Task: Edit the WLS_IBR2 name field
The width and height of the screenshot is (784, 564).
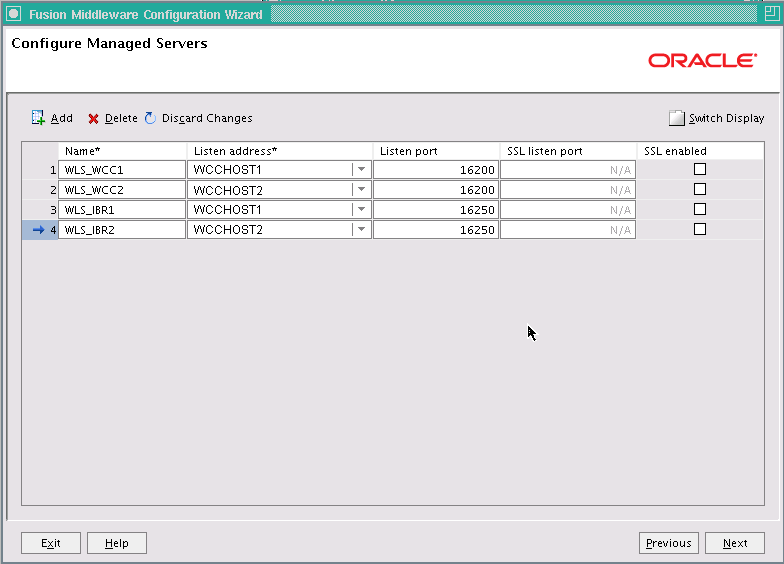Action: tap(122, 230)
